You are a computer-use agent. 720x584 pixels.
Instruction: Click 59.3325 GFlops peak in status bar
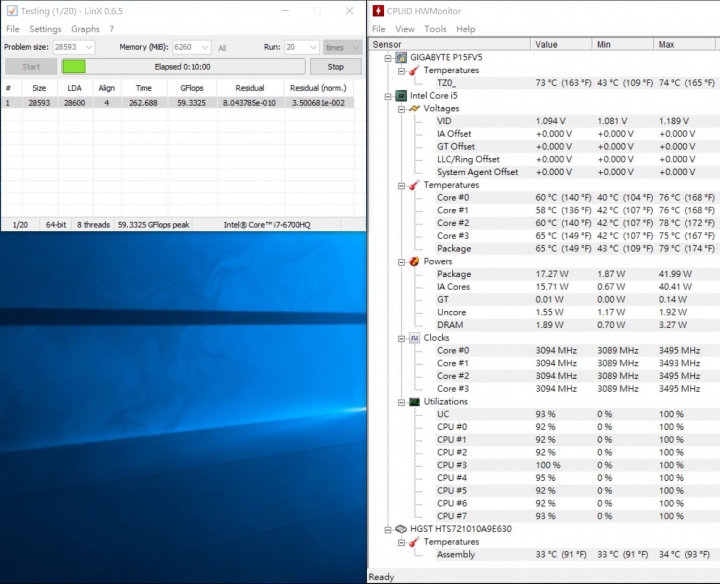coord(153,225)
